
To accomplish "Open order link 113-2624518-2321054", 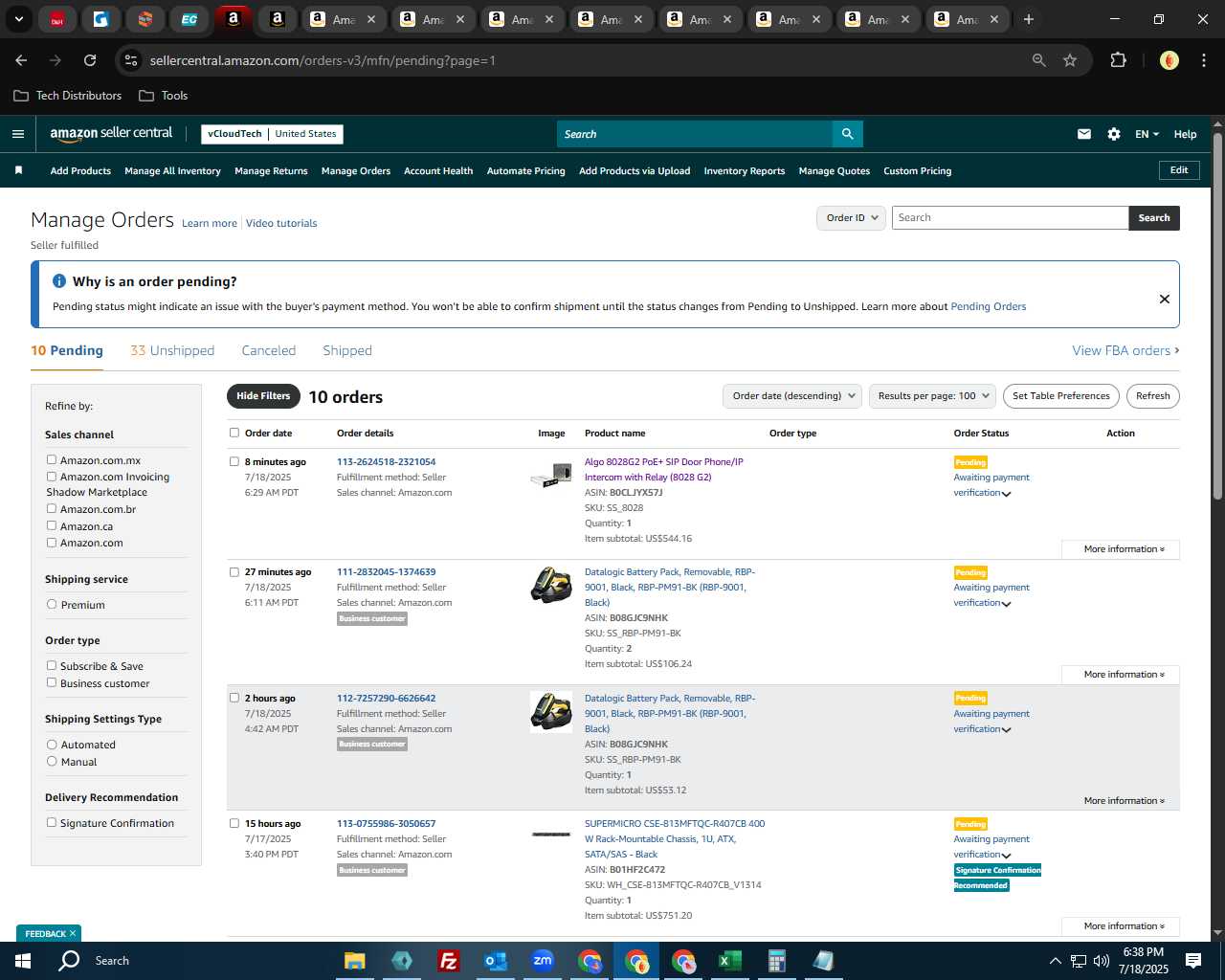I will pos(386,462).
